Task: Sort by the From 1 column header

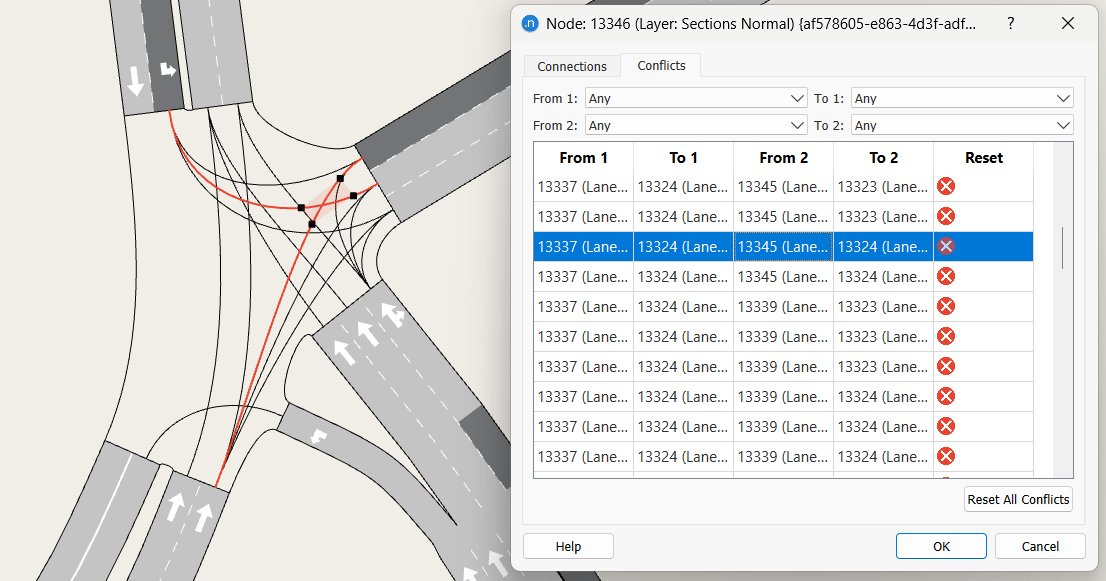Action: tap(583, 158)
